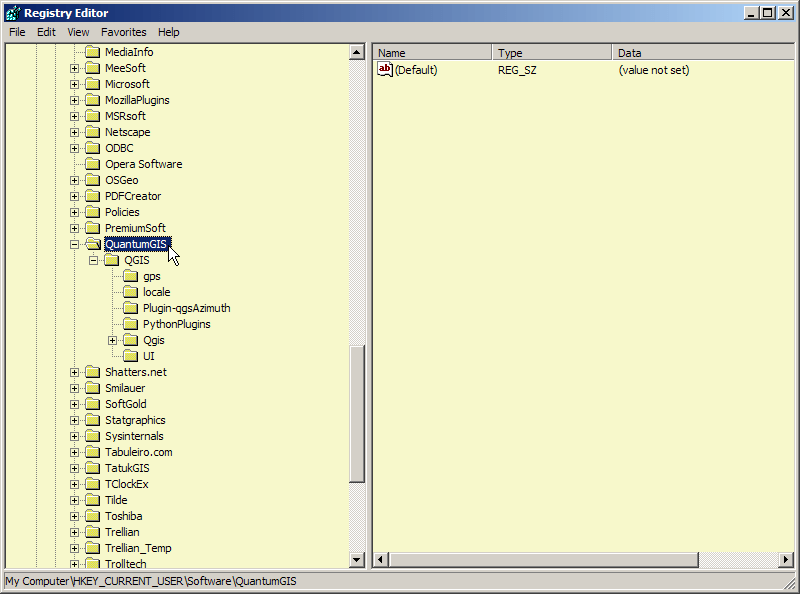Expand the MeeSoft key

(74, 68)
